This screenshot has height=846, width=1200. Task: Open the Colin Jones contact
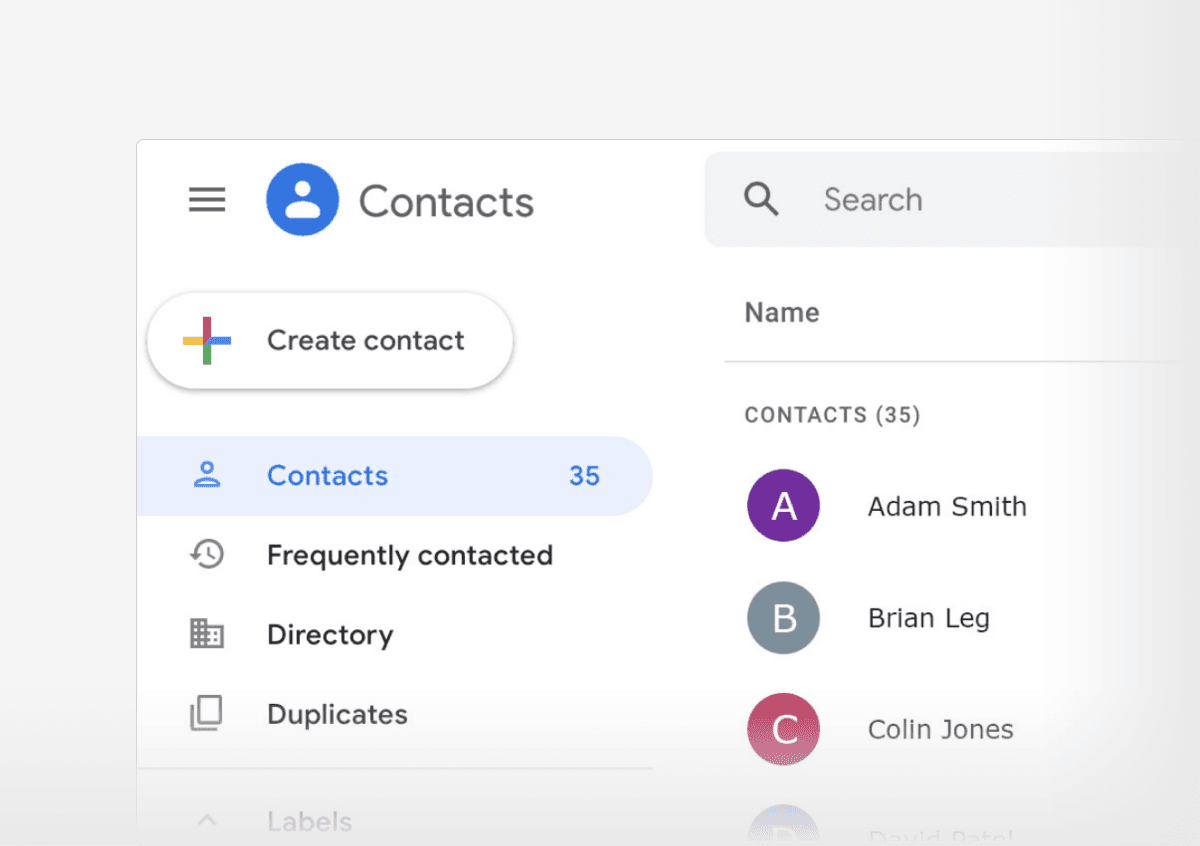click(941, 730)
